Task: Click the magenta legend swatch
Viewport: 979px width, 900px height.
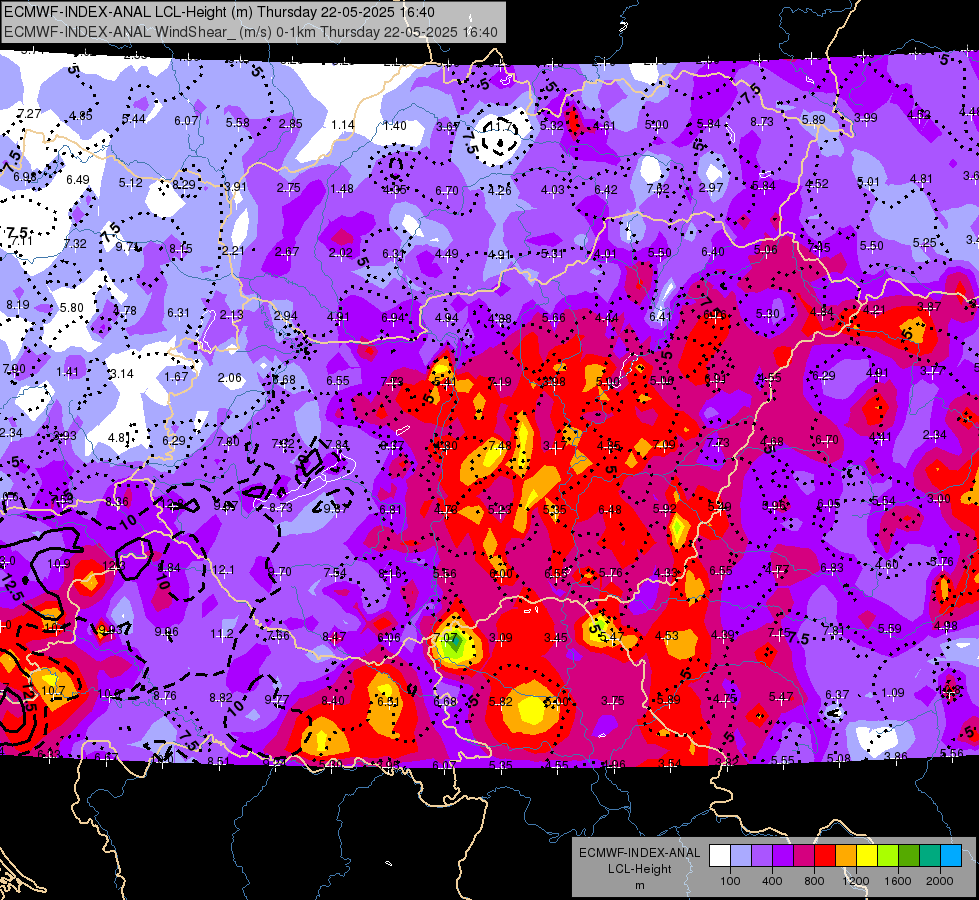Action: point(804,856)
